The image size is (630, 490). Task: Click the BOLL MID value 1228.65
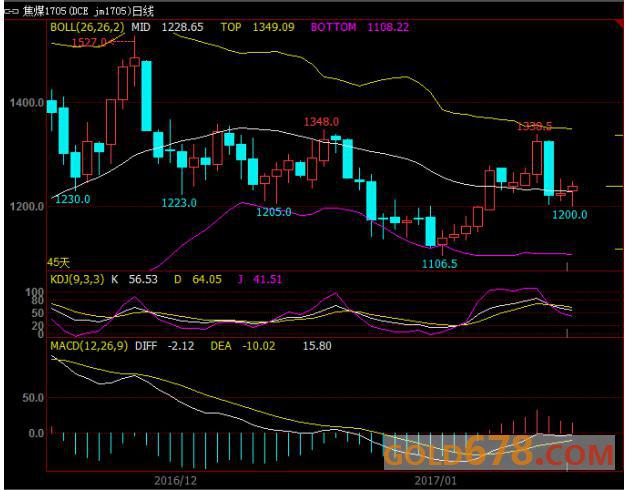coord(182,27)
